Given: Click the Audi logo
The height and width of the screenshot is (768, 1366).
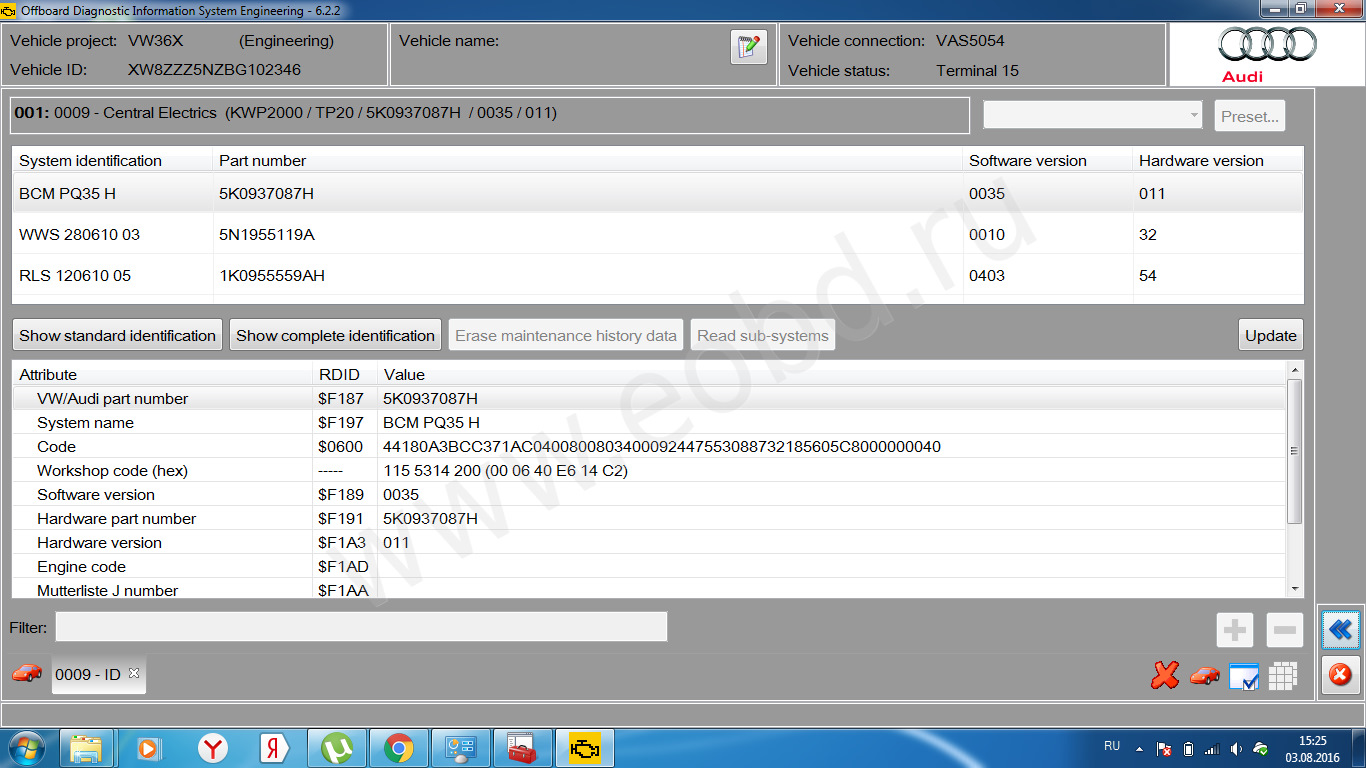Looking at the screenshot, I should coord(1267,54).
